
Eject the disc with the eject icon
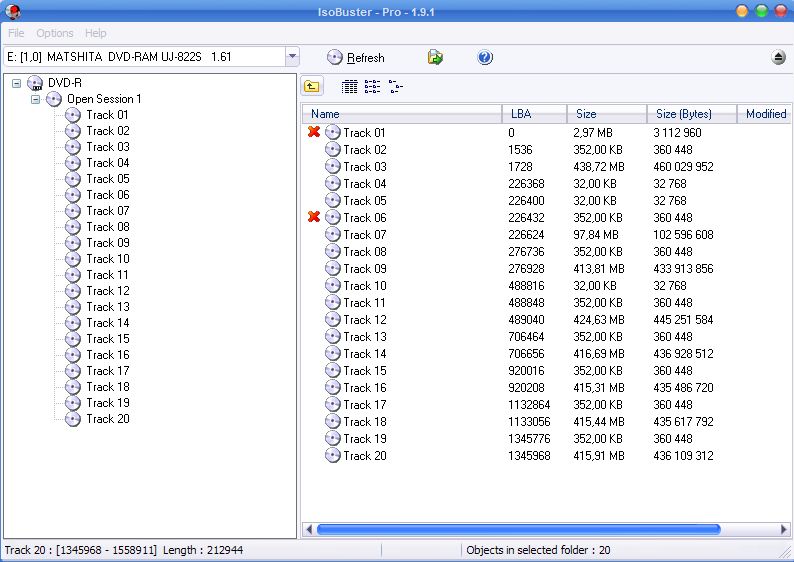point(778,57)
